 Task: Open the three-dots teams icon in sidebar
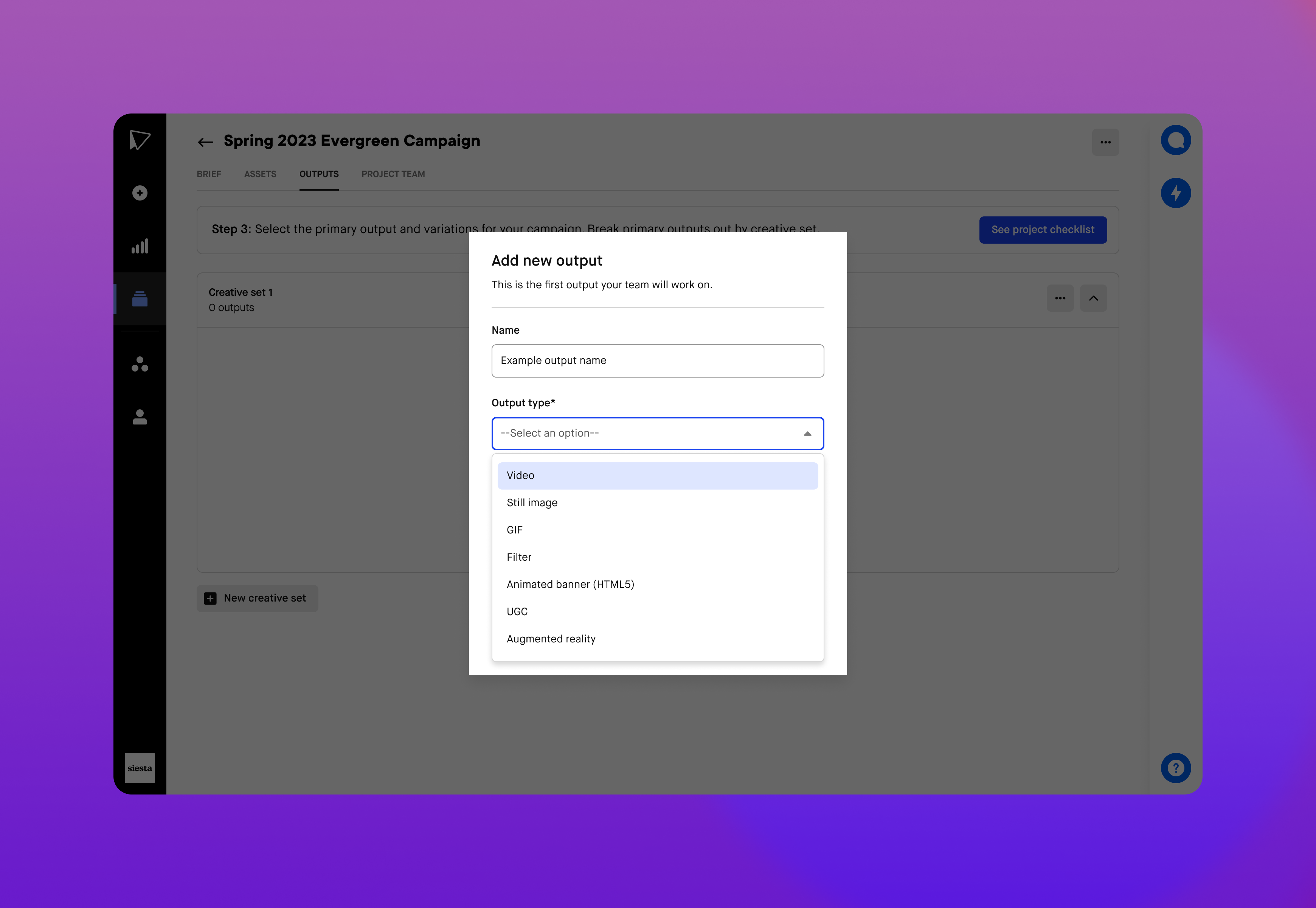pos(139,364)
